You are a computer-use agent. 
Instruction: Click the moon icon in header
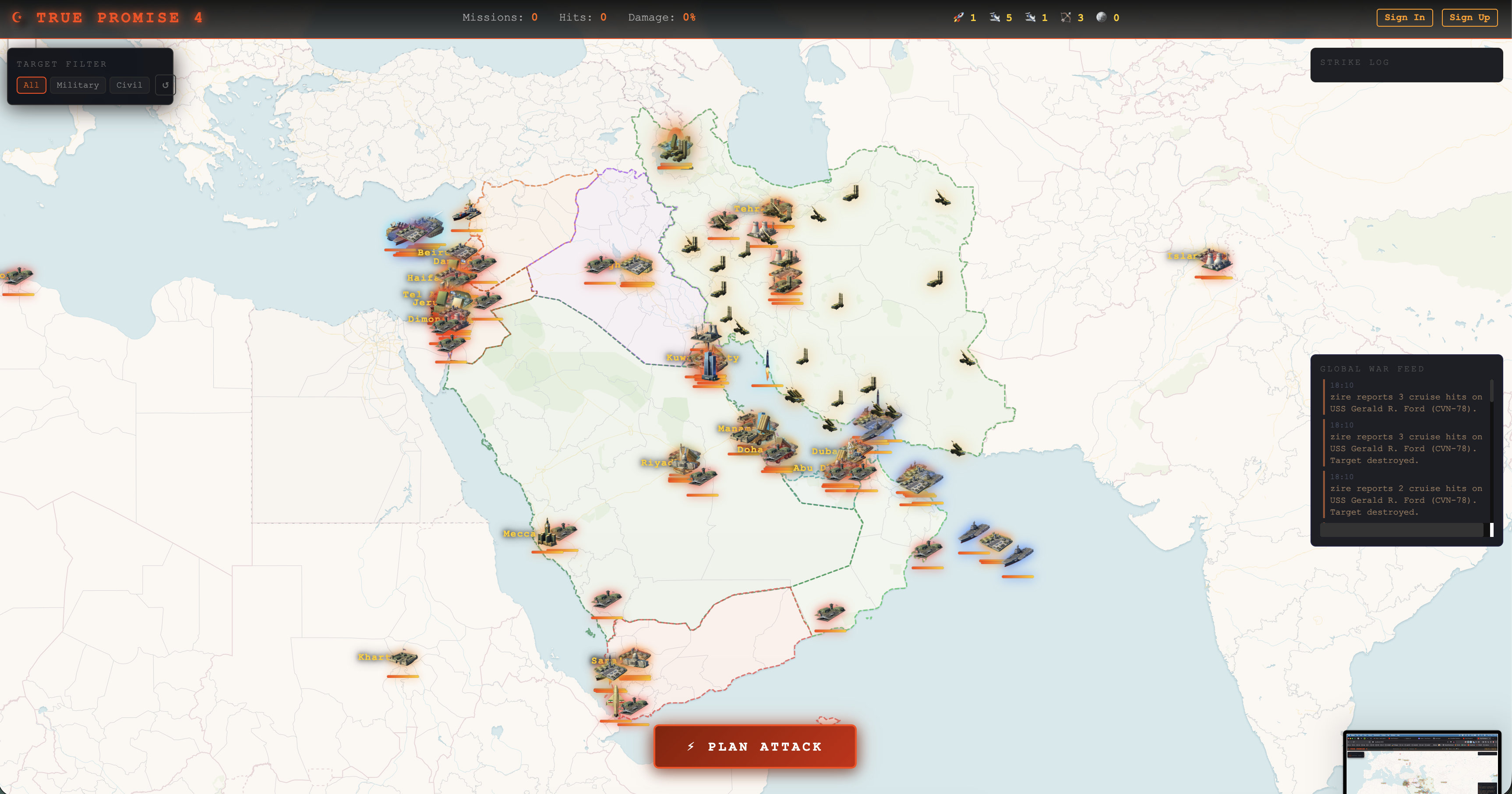tap(1101, 18)
